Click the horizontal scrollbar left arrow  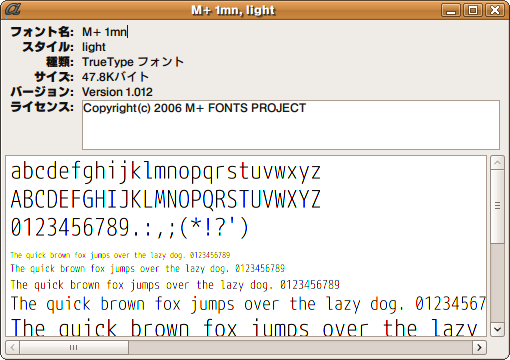(13, 347)
